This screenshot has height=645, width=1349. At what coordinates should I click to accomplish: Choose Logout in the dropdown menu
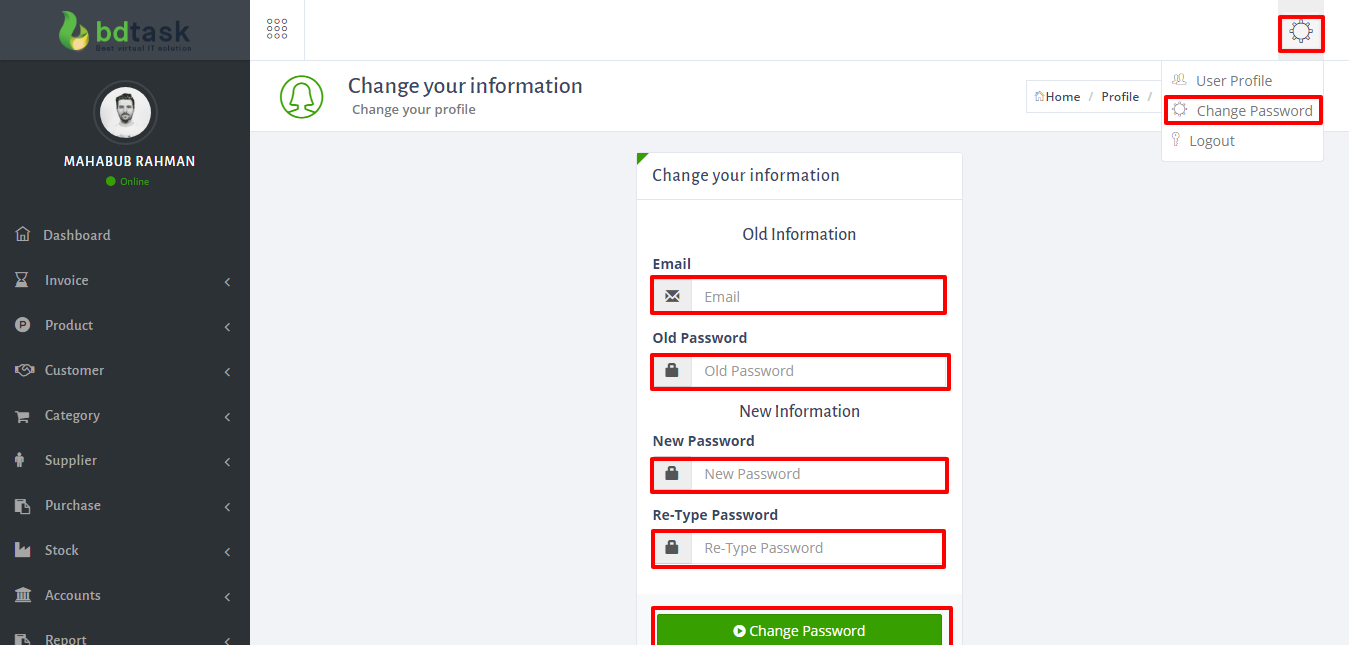[x=1211, y=141]
